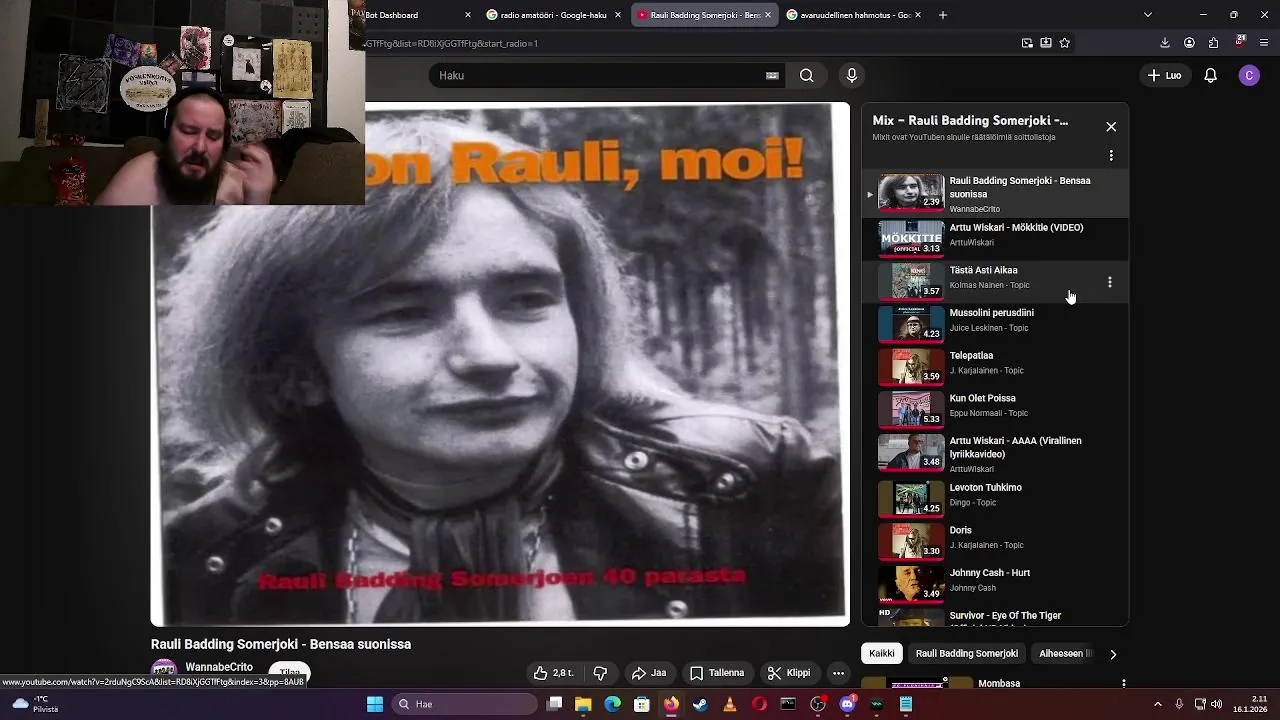Open the browser hamburger menu
The width and height of the screenshot is (1280, 720).
pos(1264,43)
